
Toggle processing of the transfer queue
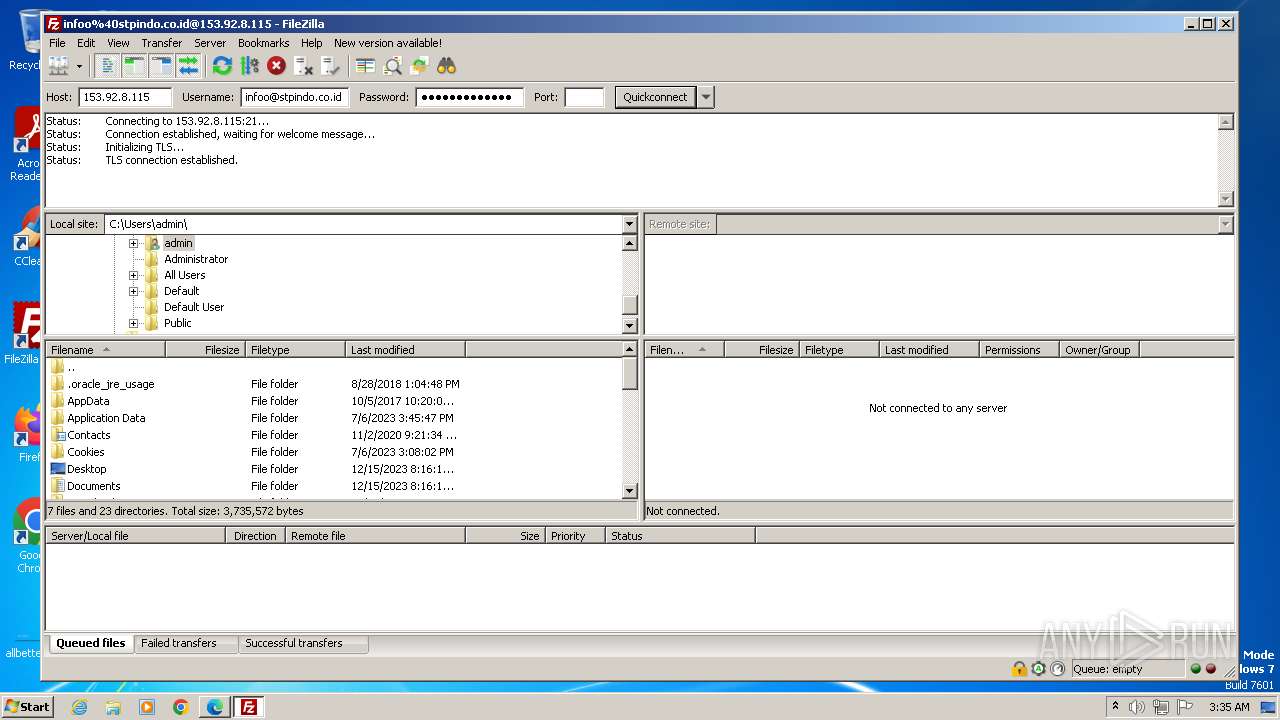pos(249,66)
